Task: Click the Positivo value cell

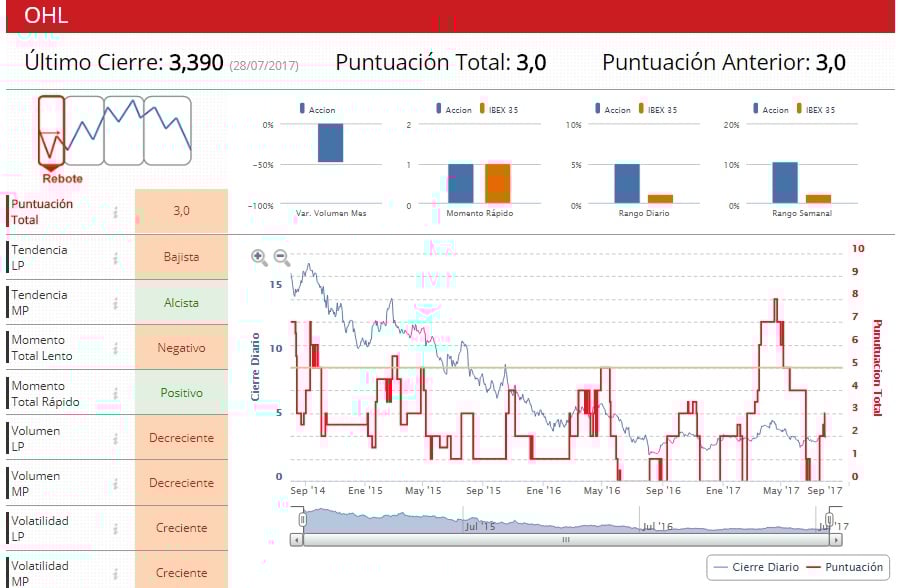Action: 182,393
